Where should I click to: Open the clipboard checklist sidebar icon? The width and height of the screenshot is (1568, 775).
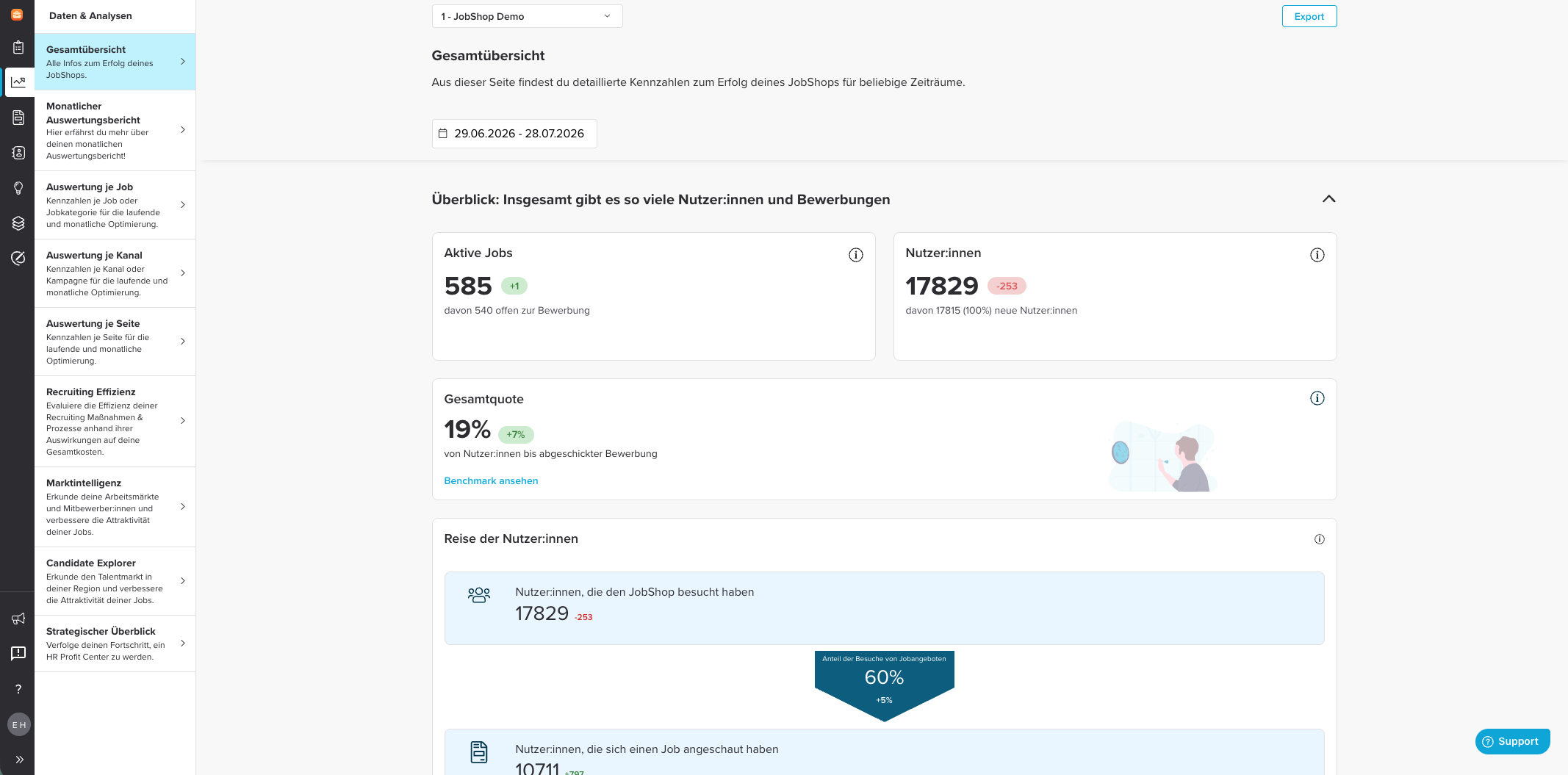point(18,48)
